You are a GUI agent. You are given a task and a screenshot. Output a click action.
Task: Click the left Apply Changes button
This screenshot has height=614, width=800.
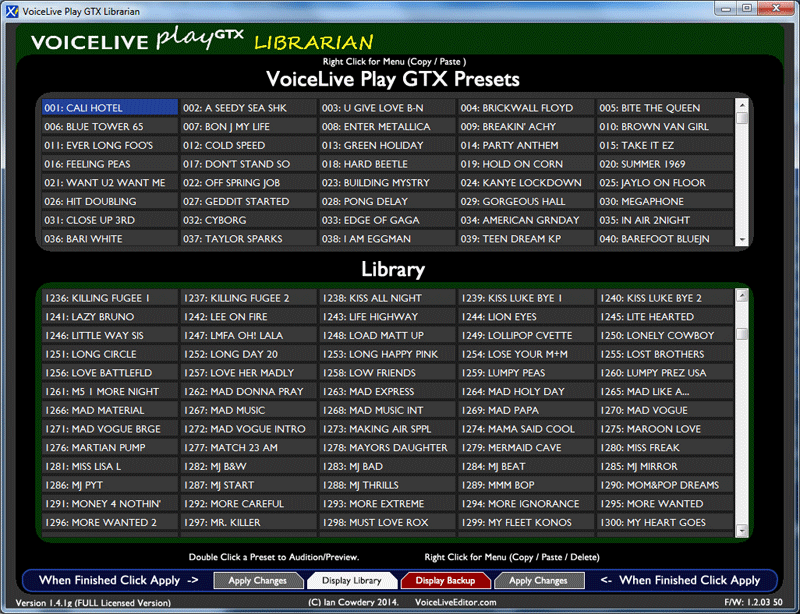tap(257, 580)
